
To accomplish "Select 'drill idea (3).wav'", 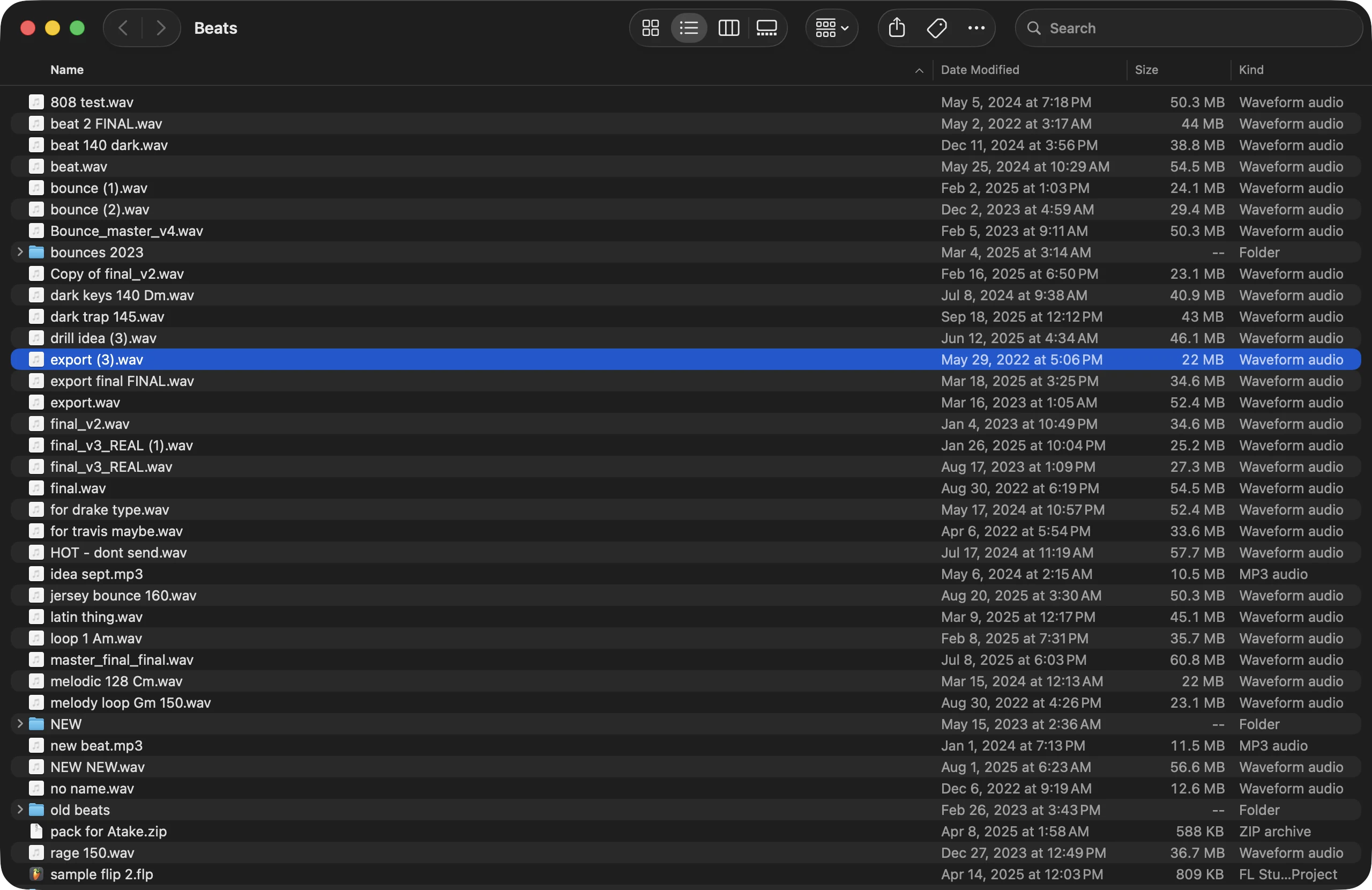I will point(686,338).
